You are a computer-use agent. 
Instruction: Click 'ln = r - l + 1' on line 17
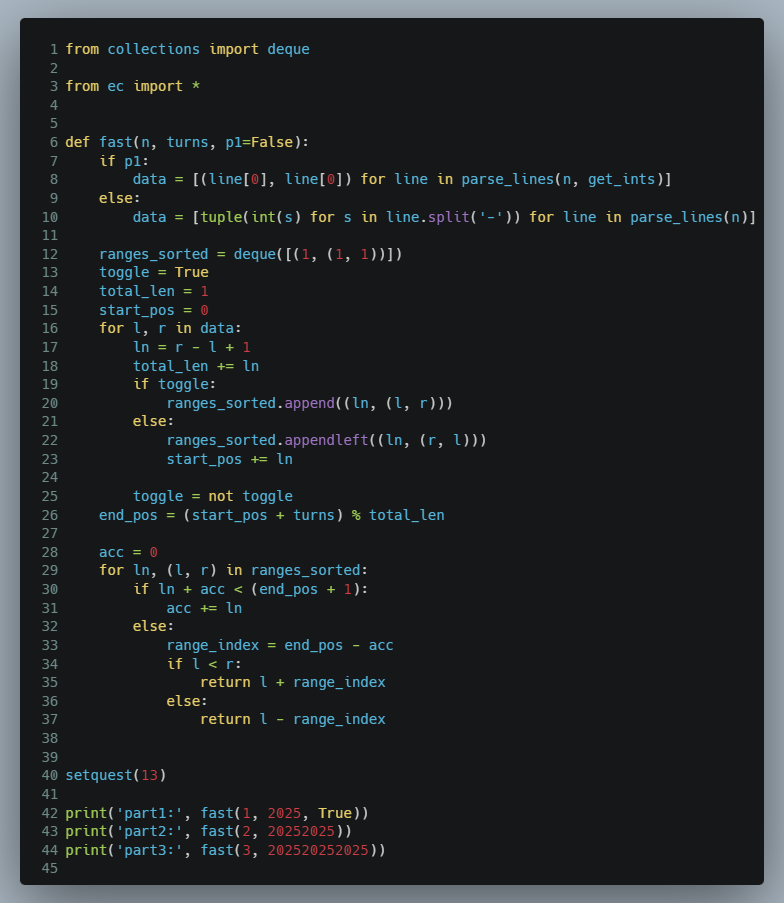point(191,347)
